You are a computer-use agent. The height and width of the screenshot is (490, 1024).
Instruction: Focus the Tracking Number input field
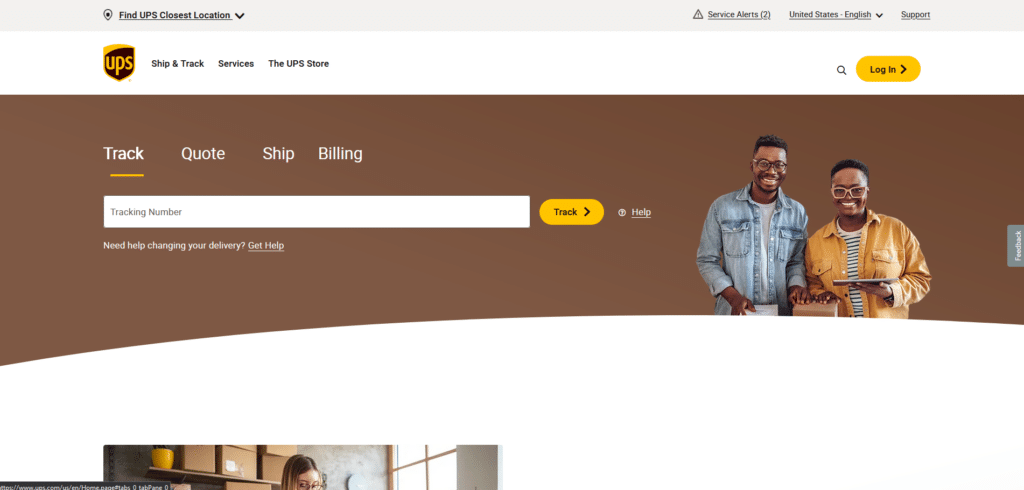pyautogui.click(x=317, y=212)
